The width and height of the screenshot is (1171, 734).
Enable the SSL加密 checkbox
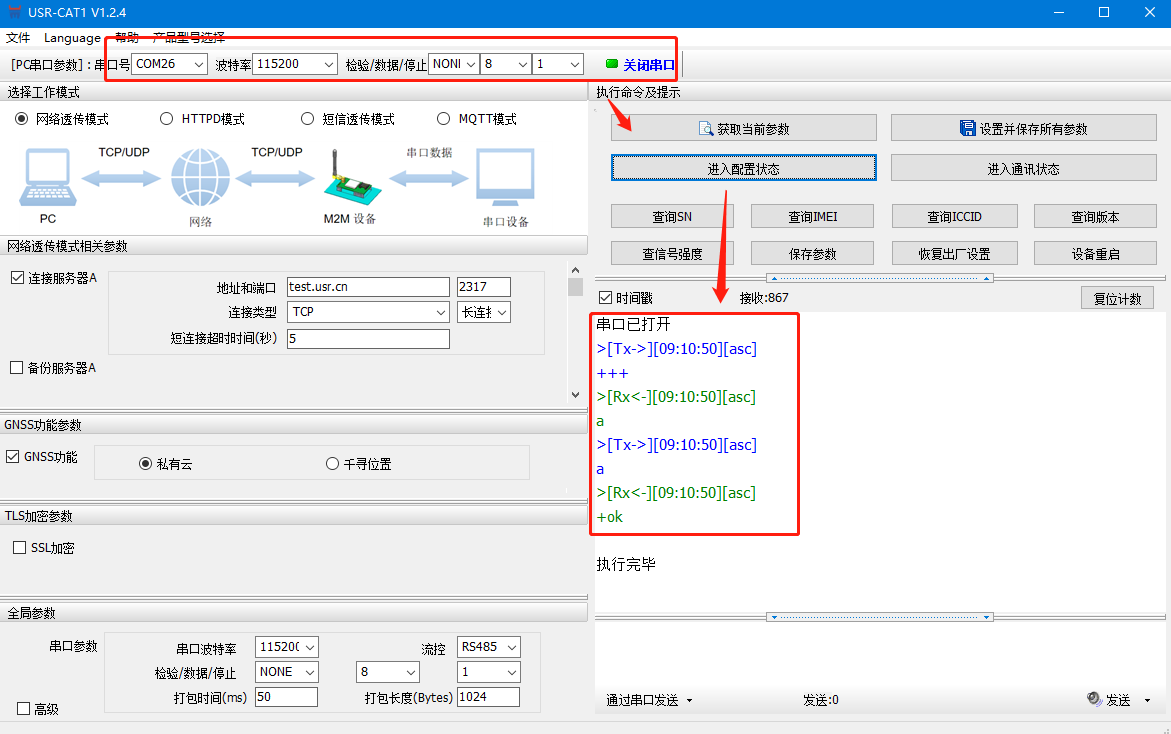tap(19, 548)
